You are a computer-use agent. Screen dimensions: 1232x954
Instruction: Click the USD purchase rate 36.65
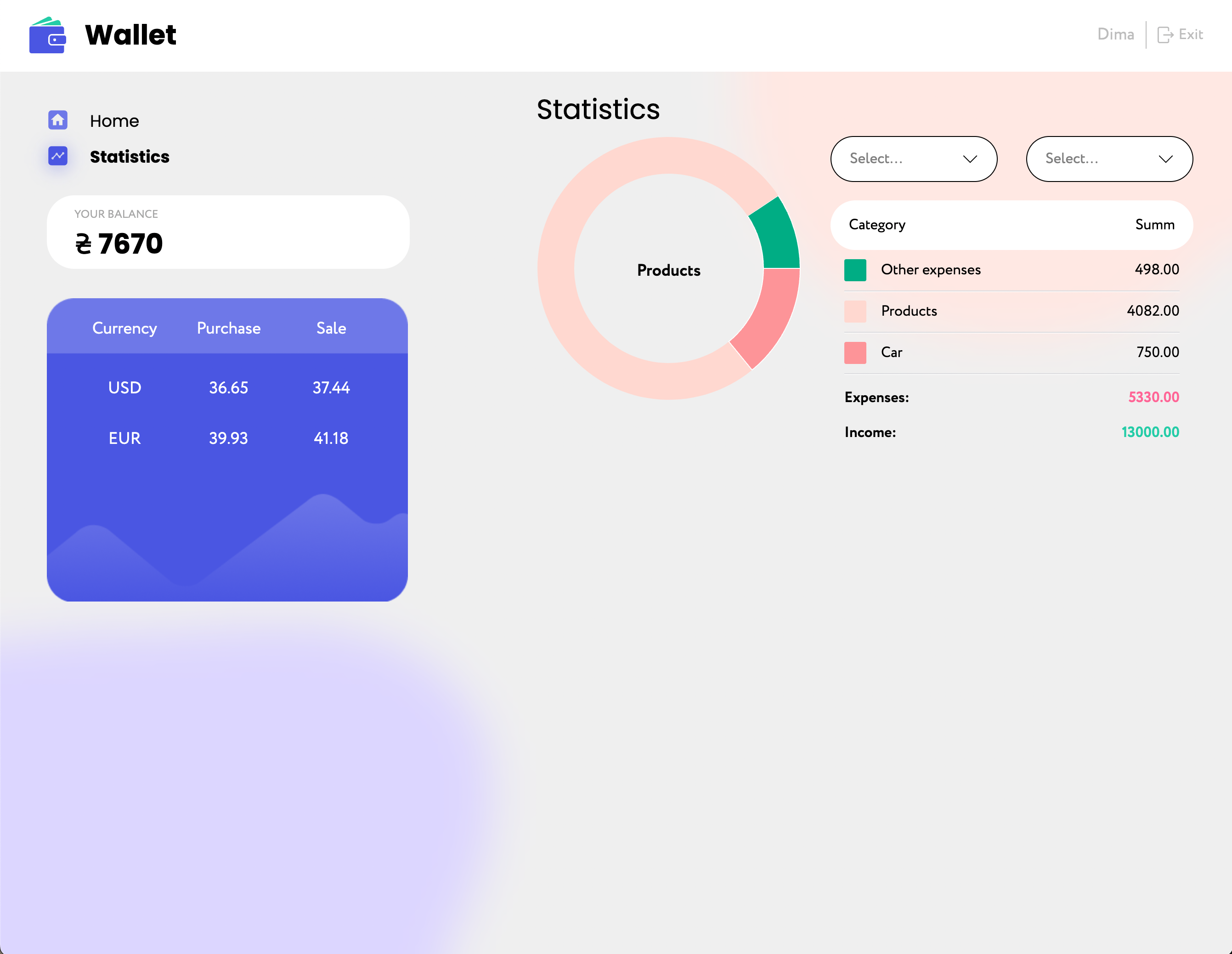(228, 387)
